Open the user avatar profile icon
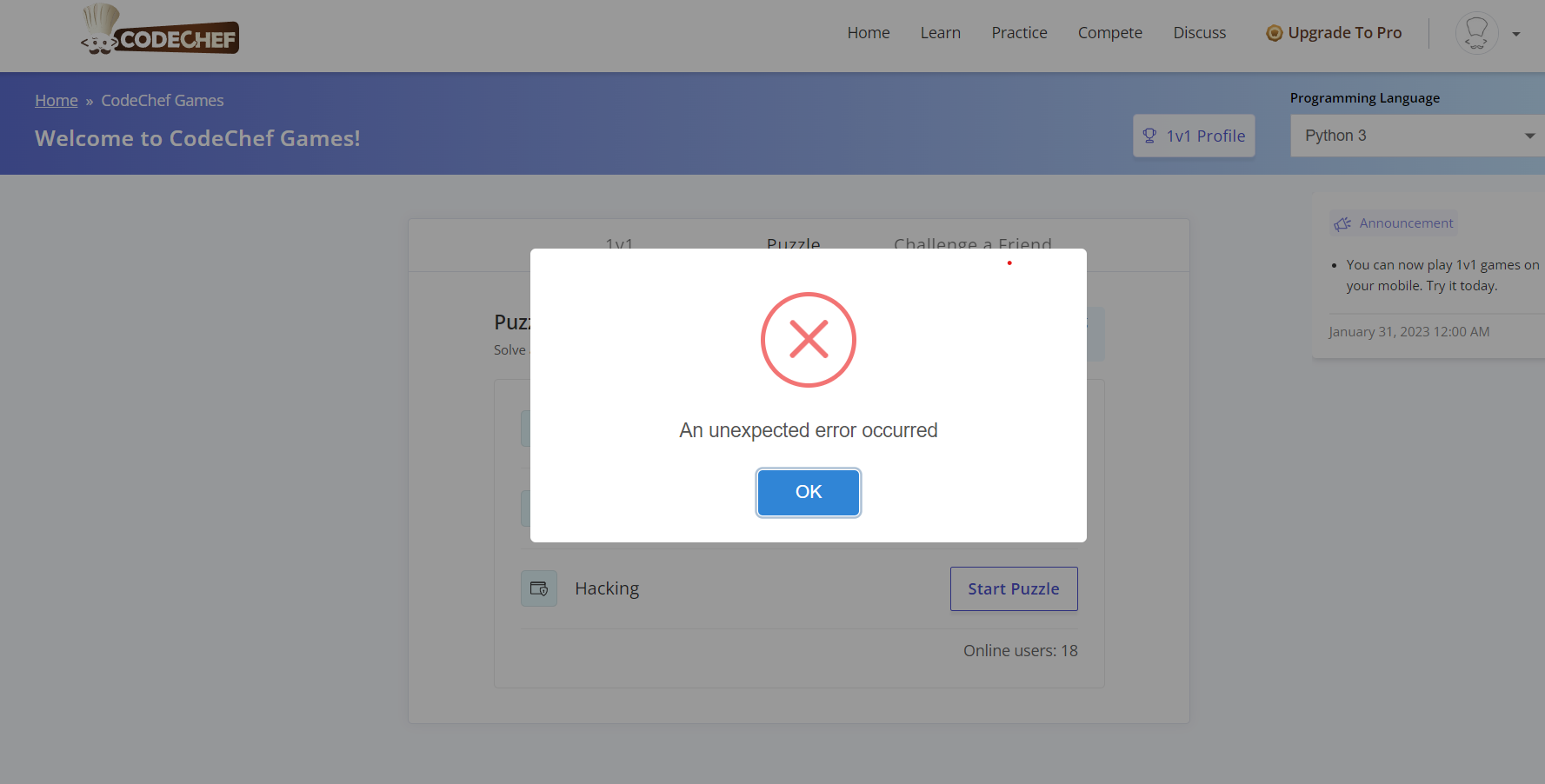Screen dimensions: 1545x784 (x=1476, y=33)
